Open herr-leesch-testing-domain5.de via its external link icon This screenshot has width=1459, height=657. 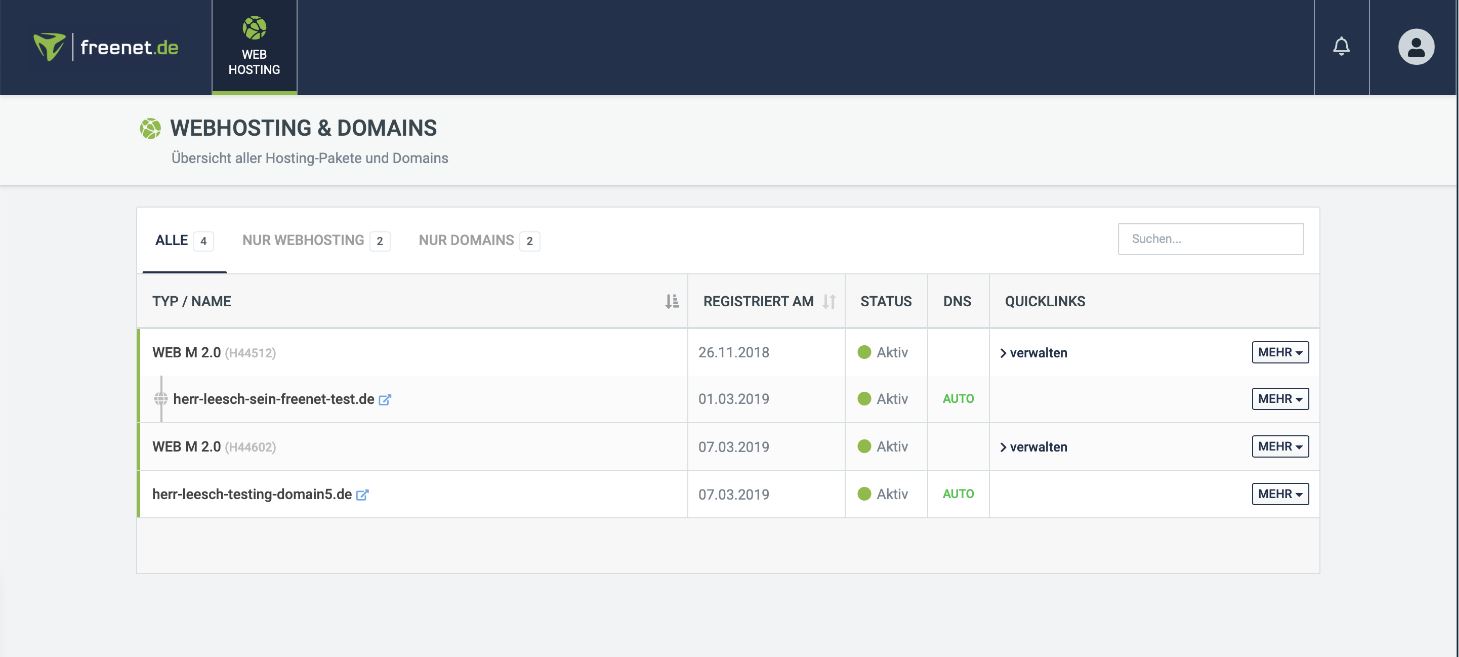click(362, 494)
